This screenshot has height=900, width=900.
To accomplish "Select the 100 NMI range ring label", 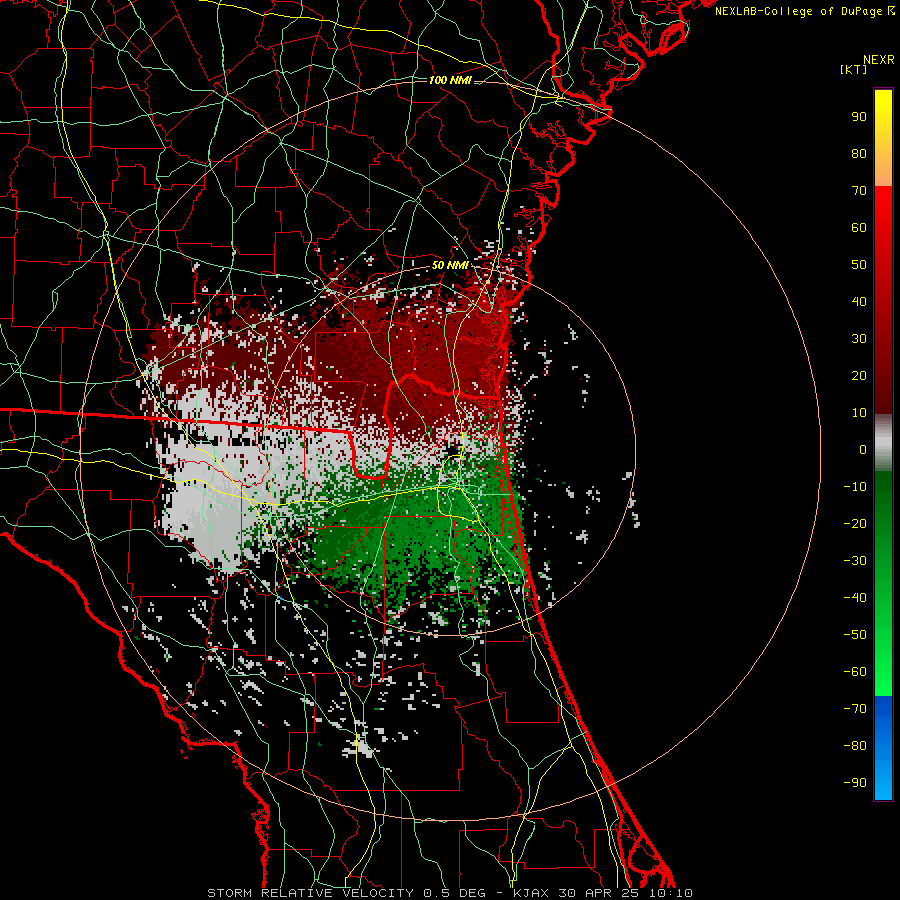I will tap(450, 80).
